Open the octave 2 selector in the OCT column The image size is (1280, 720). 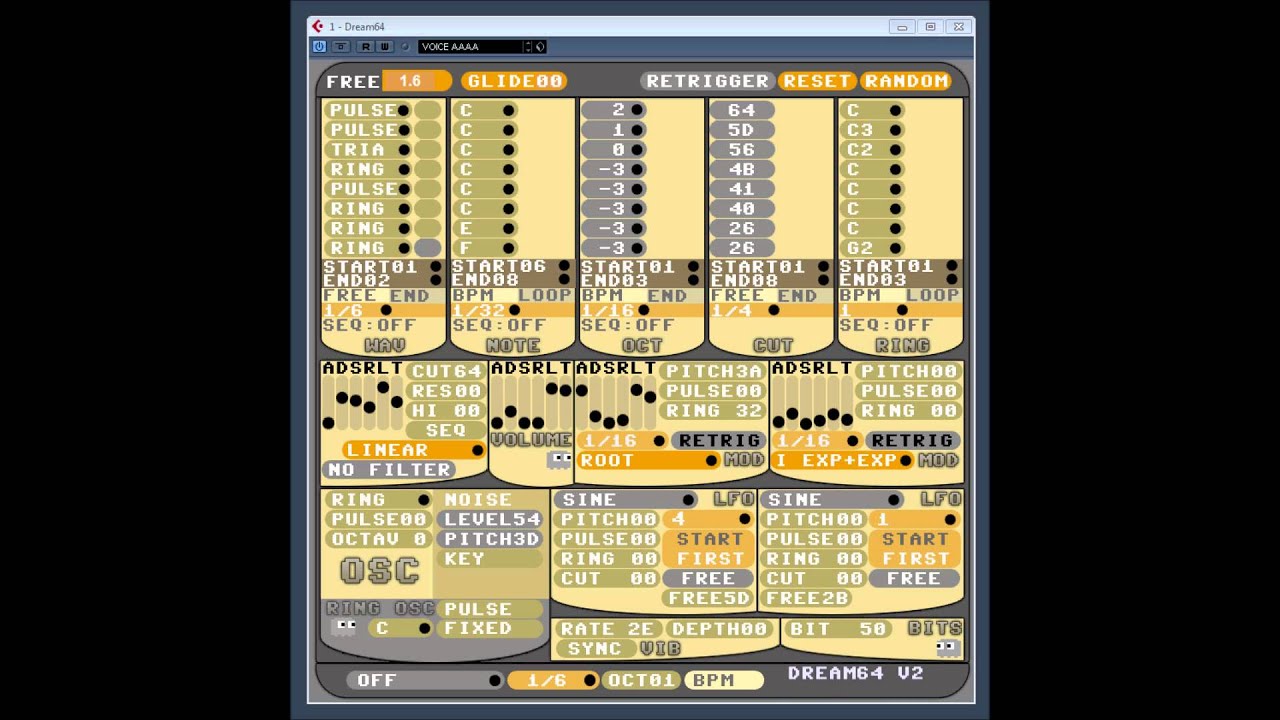614,110
